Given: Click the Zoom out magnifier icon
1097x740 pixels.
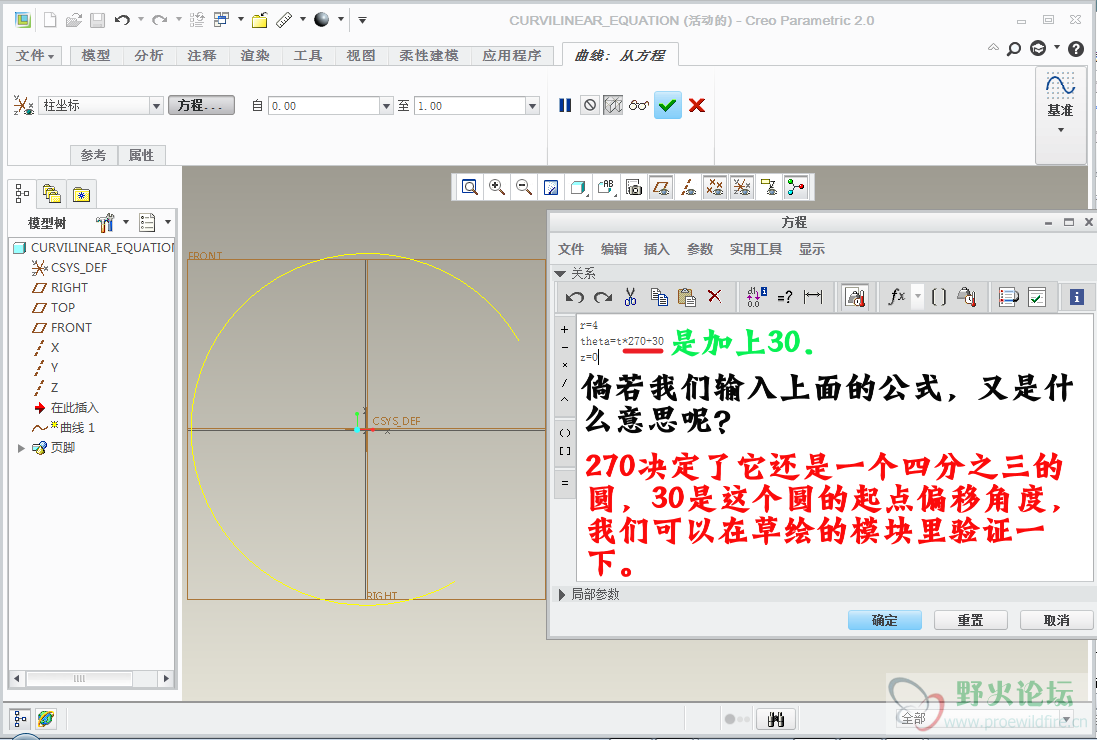Looking at the screenshot, I should pos(523,187).
